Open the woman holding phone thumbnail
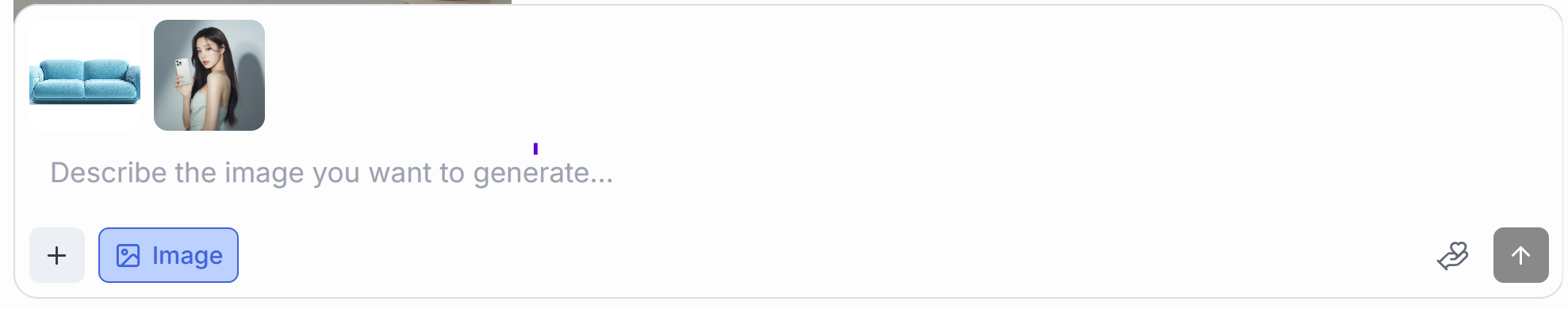The height and width of the screenshot is (309, 1568). pyautogui.click(x=209, y=75)
